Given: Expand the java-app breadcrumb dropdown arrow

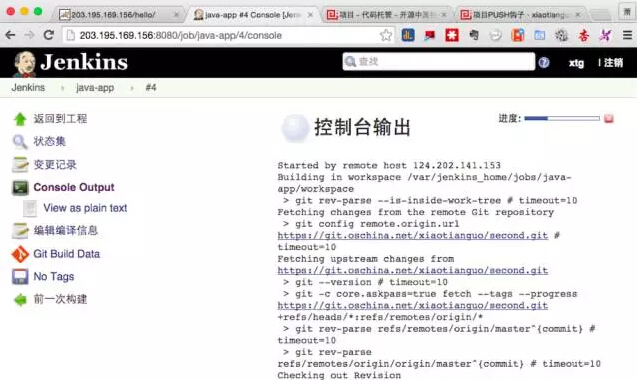Looking at the screenshot, I should click(132, 88).
